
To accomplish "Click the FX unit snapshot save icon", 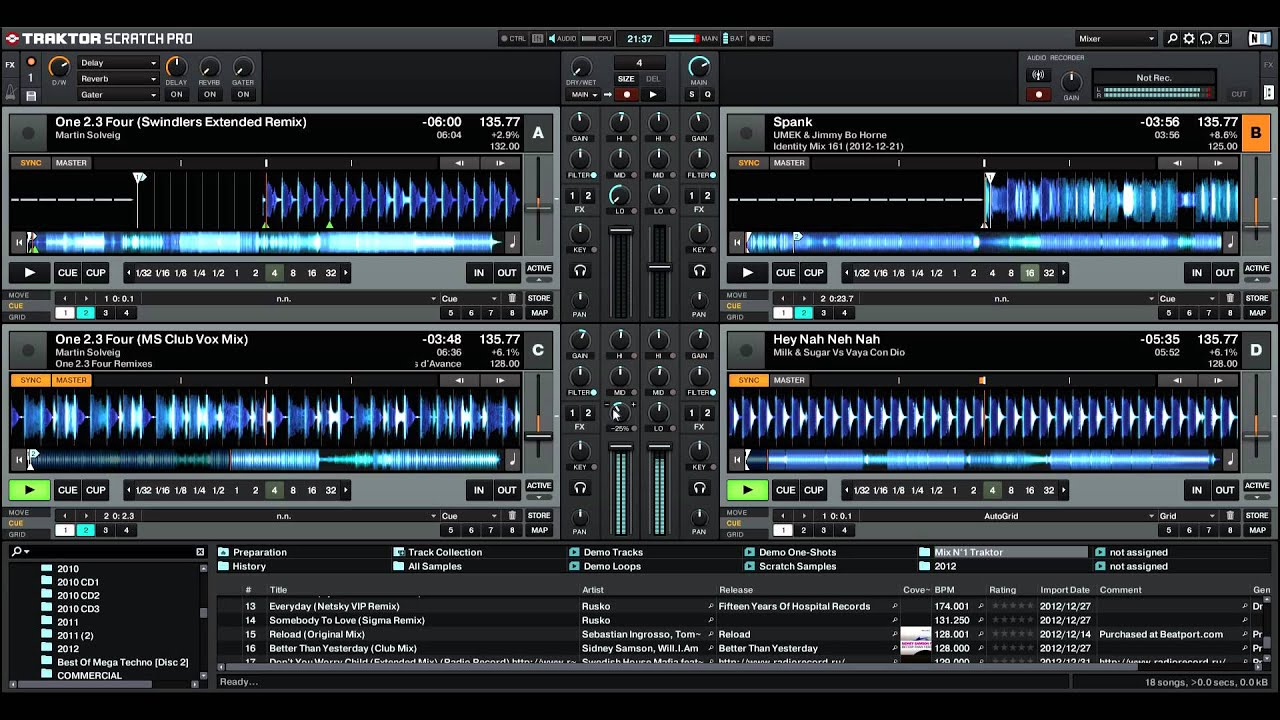I will (x=31, y=95).
